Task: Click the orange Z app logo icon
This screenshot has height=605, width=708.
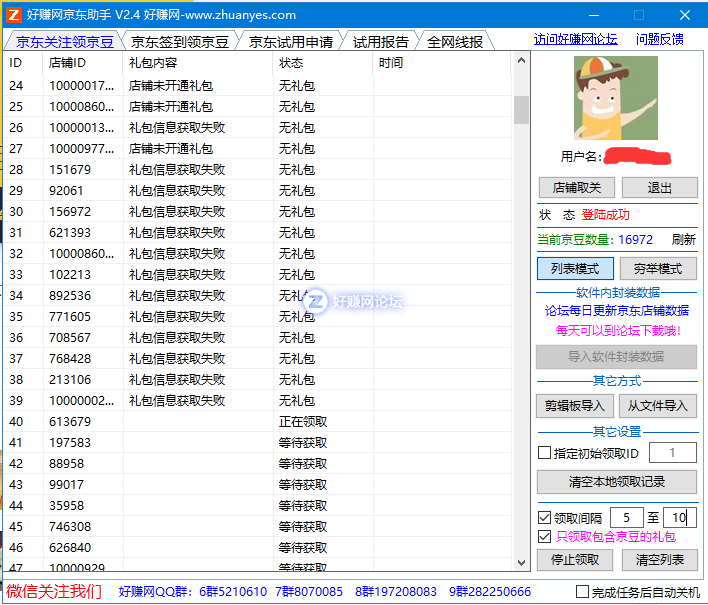Action: [x=14, y=15]
